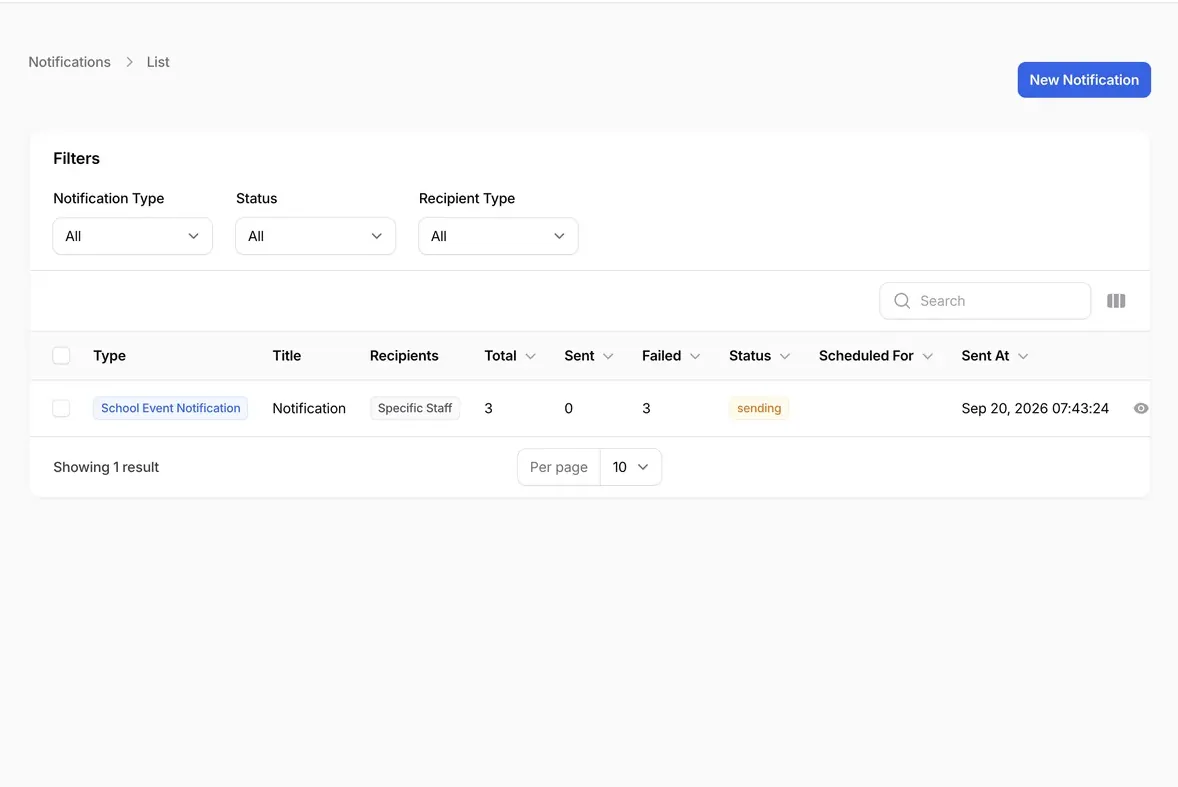The height and width of the screenshot is (787, 1178).
Task: Sort by the Sent At column
Action: [x=995, y=356]
